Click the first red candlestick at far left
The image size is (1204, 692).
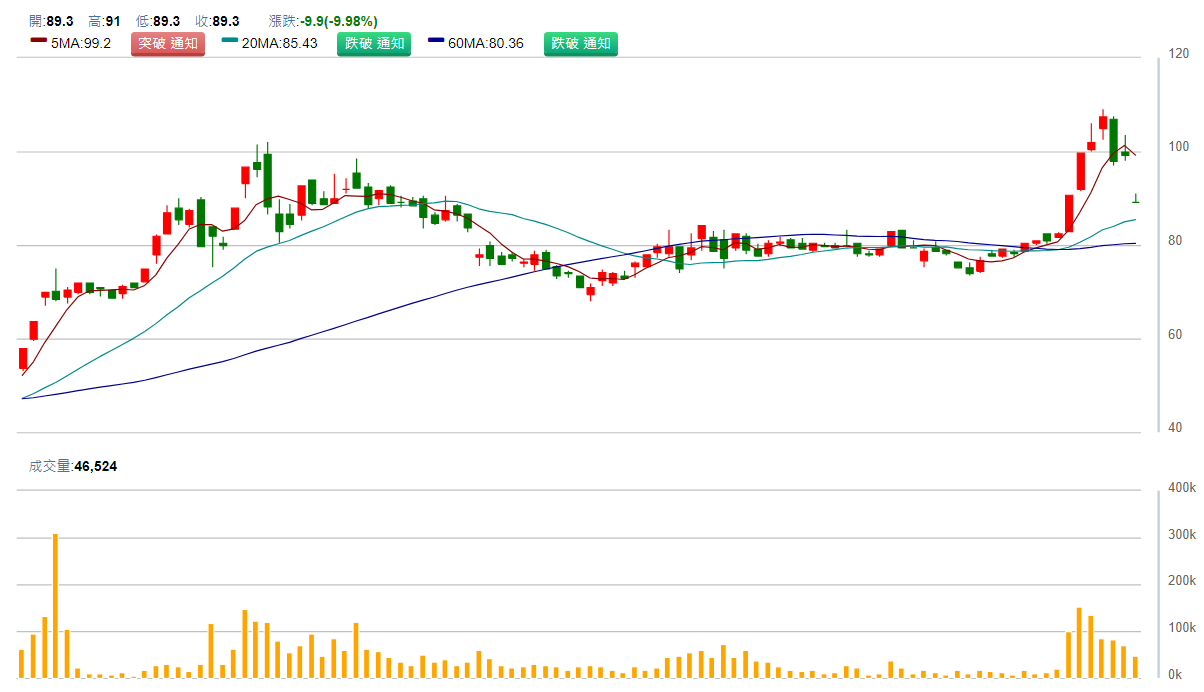[x=23, y=358]
